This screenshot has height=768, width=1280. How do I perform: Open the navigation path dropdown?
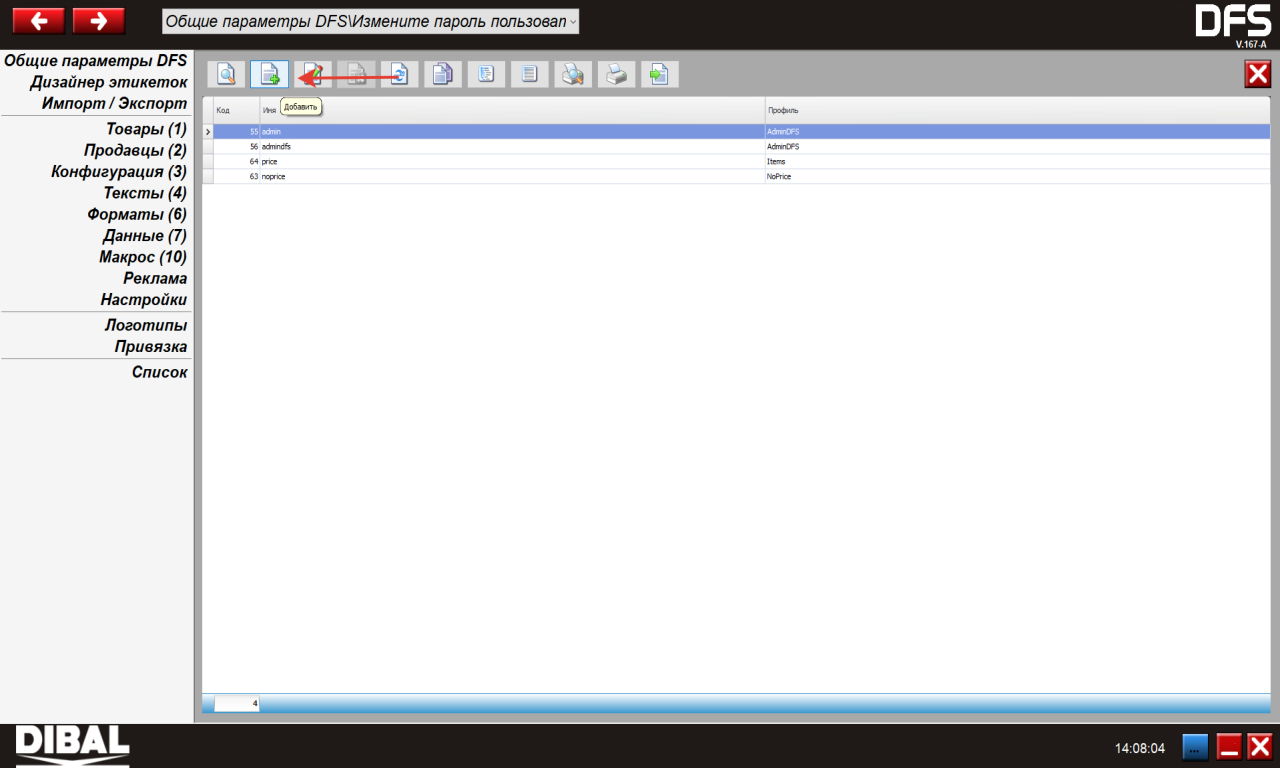click(573, 21)
